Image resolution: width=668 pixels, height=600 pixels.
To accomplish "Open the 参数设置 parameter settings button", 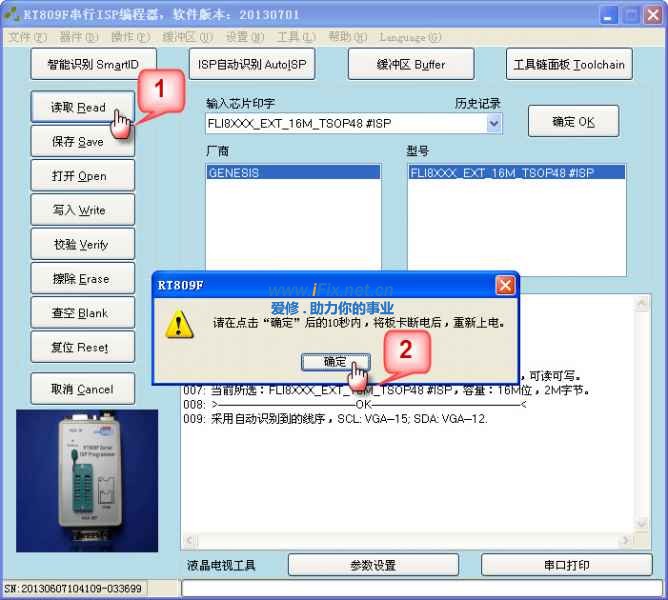I will (x=372, y=565).
